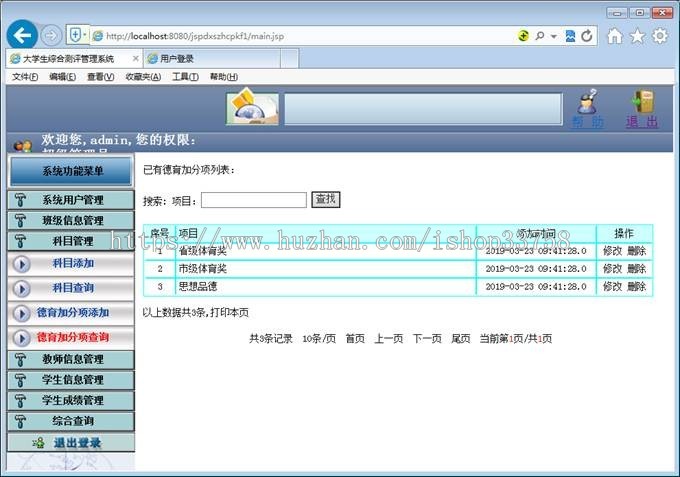Click the help person icon in header
Viewport: 680px width, 477px height.
(588, 101)
